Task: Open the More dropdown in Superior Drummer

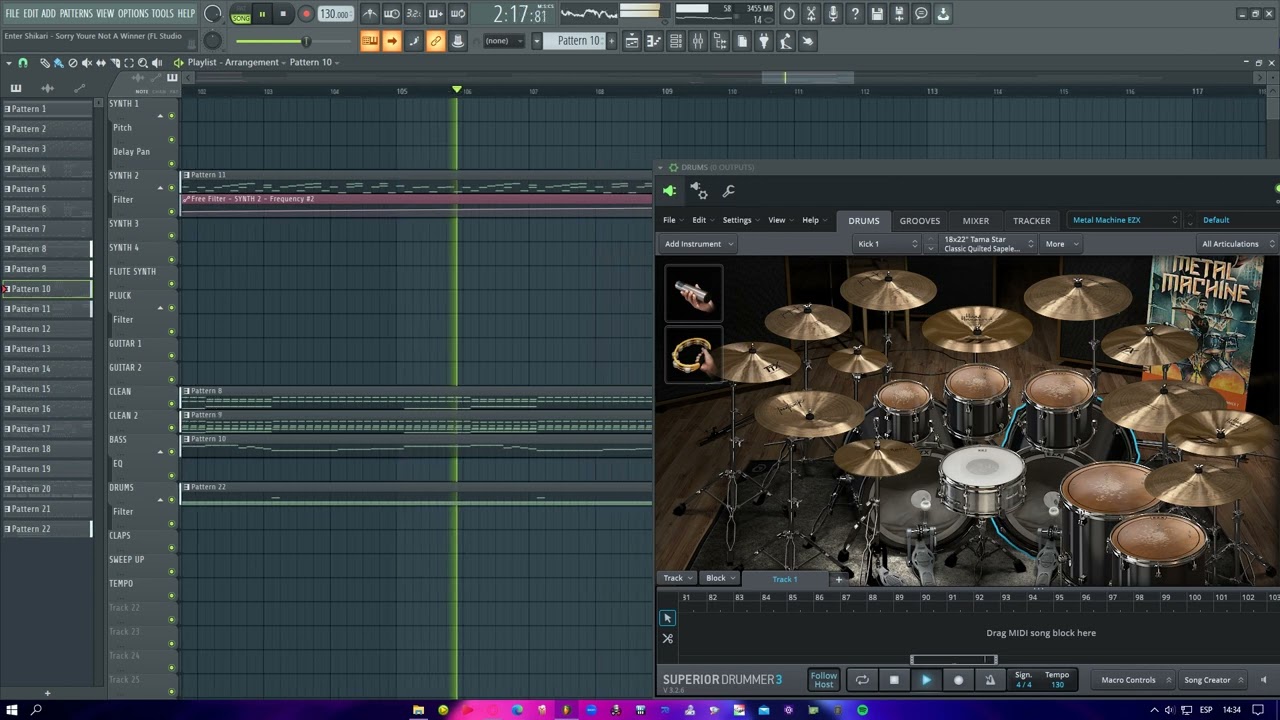Action: [x=1061, y=244]
